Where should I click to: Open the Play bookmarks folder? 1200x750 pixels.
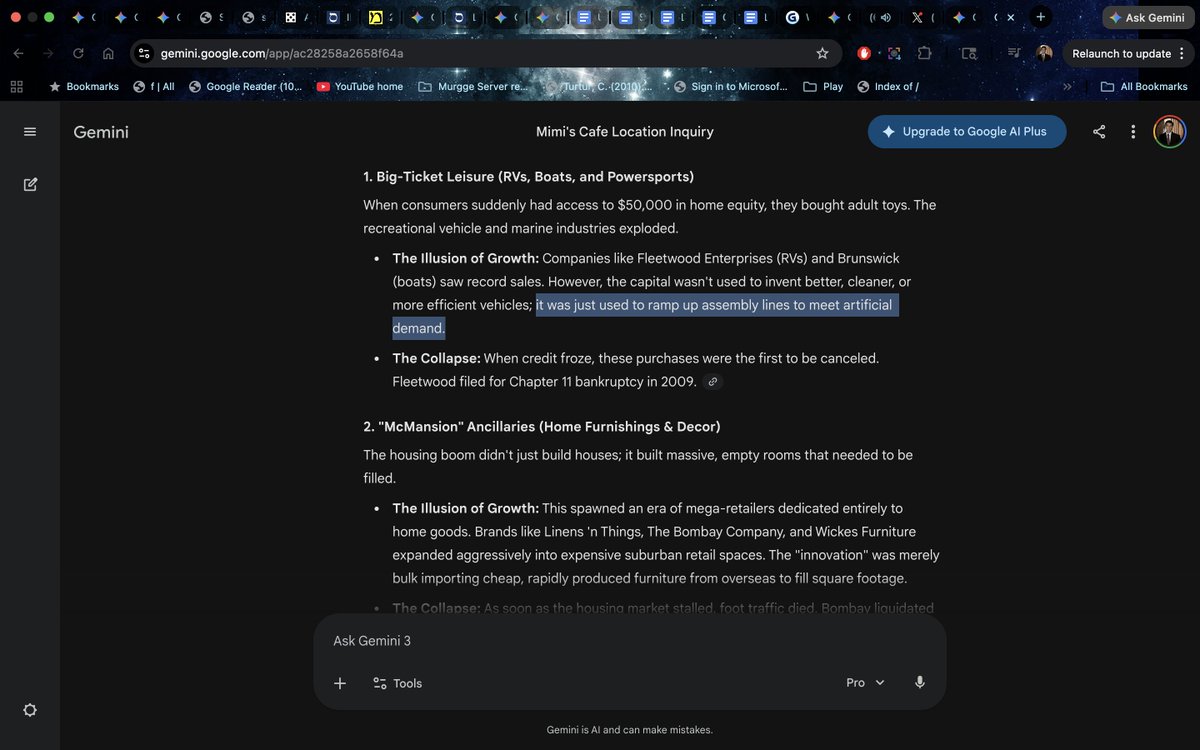point(823,87)
